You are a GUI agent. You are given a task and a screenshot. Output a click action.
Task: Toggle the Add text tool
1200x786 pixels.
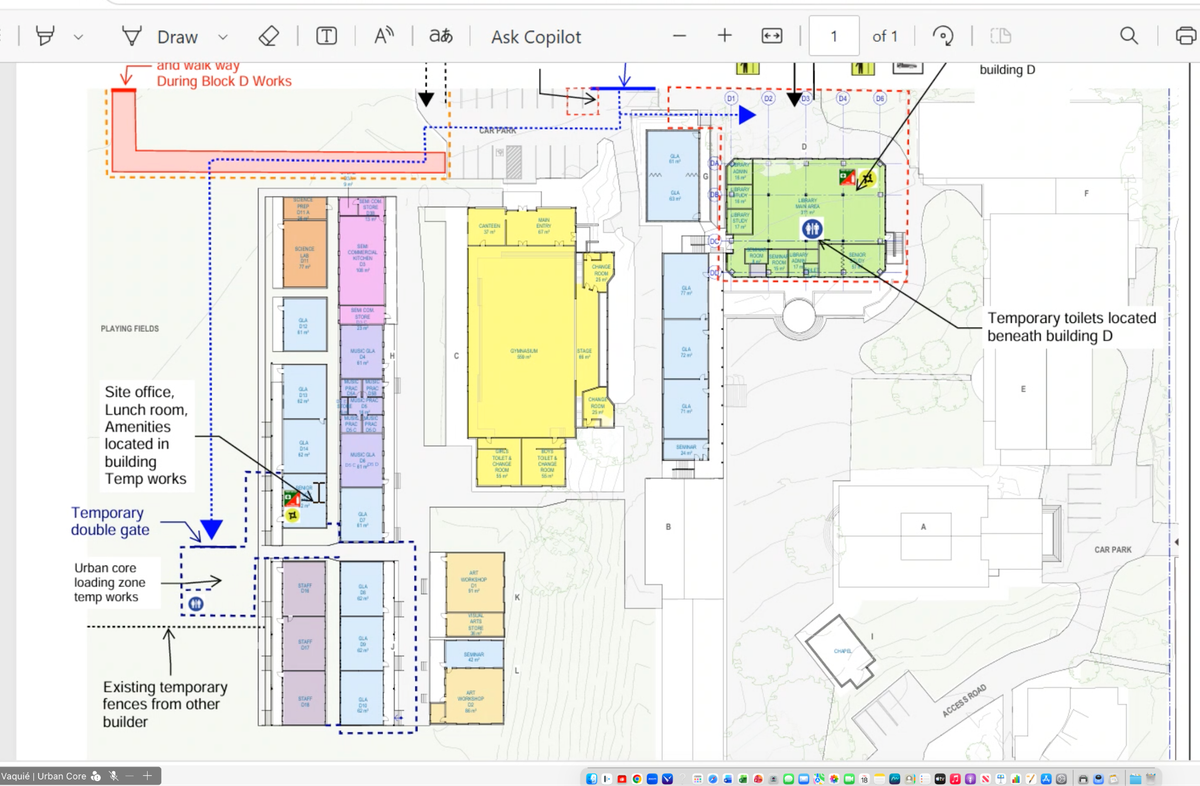[x=326, y=36]
